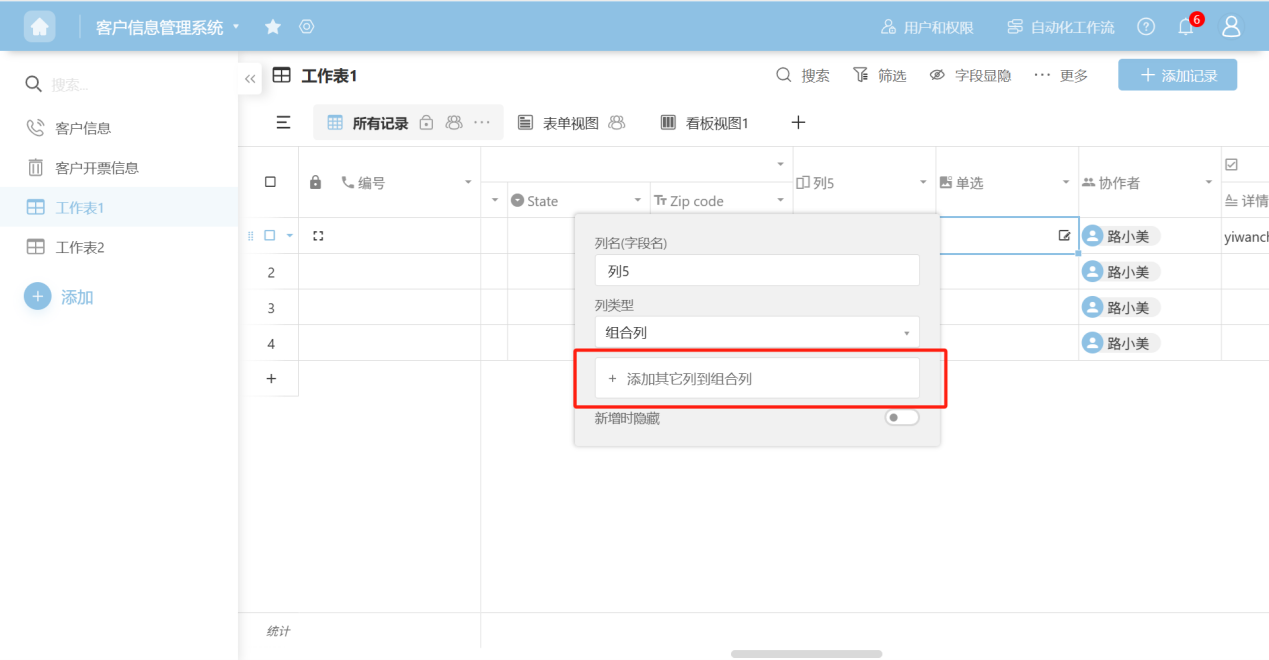
Task: Open the notification bell with 6 alerts
Action: (1186, 27)
